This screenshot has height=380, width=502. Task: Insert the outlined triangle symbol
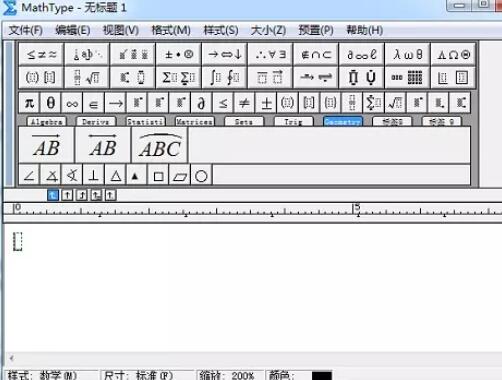click(x=115, y=175)
